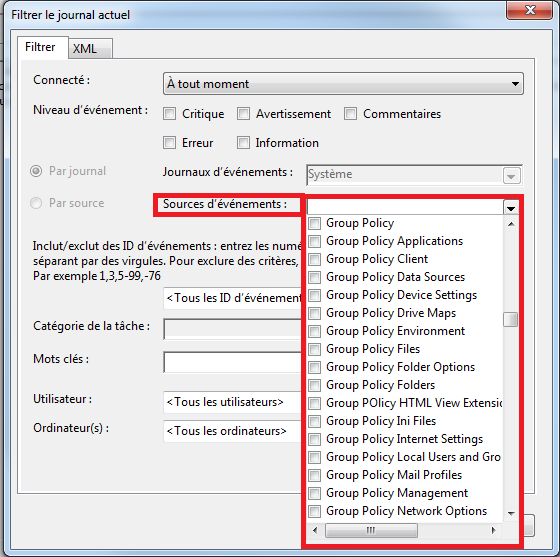Choose the Par source radio button
Image resolution: width=560 pixels, height=557 pixels.
point(36,203)
